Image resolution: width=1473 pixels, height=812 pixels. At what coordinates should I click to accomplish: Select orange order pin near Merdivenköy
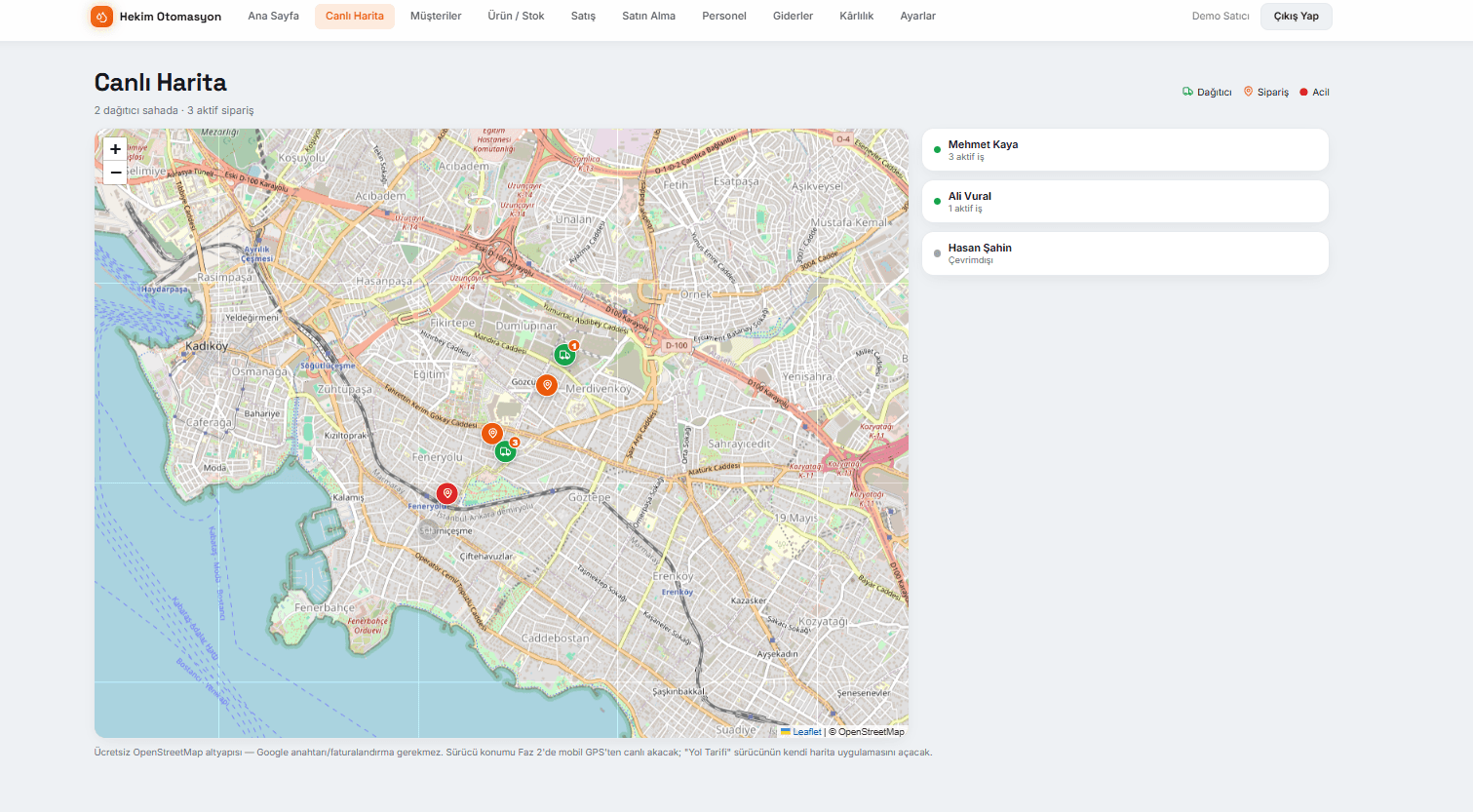(547, 385)
